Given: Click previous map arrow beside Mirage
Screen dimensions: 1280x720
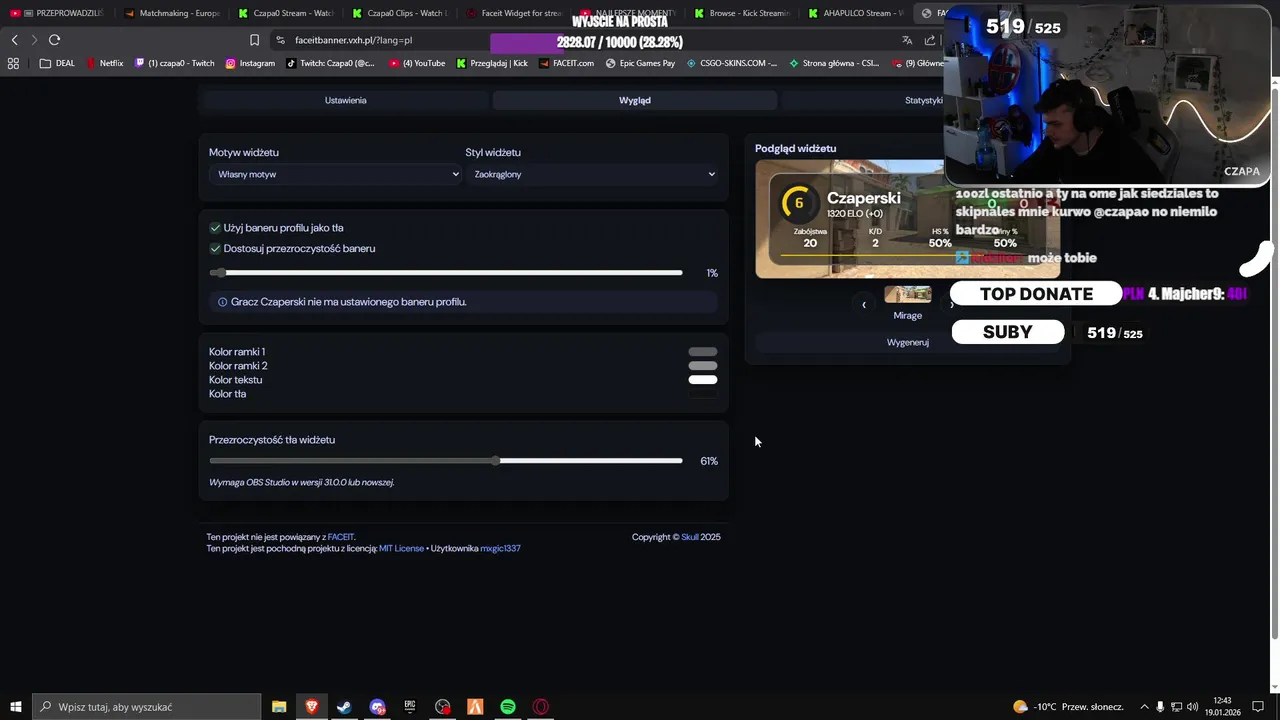Looking at the screenshot, I should click(x=864, y=305).
